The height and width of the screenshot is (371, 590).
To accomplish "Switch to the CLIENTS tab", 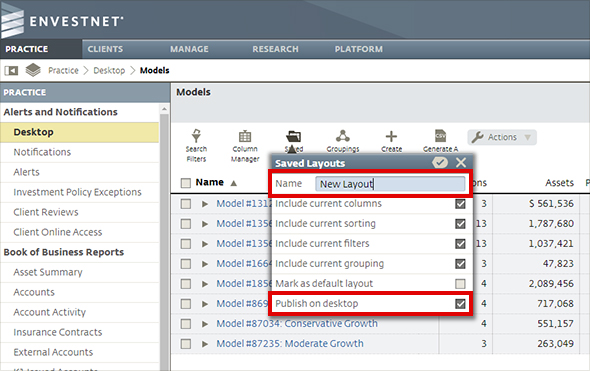I will pos(105,49).
